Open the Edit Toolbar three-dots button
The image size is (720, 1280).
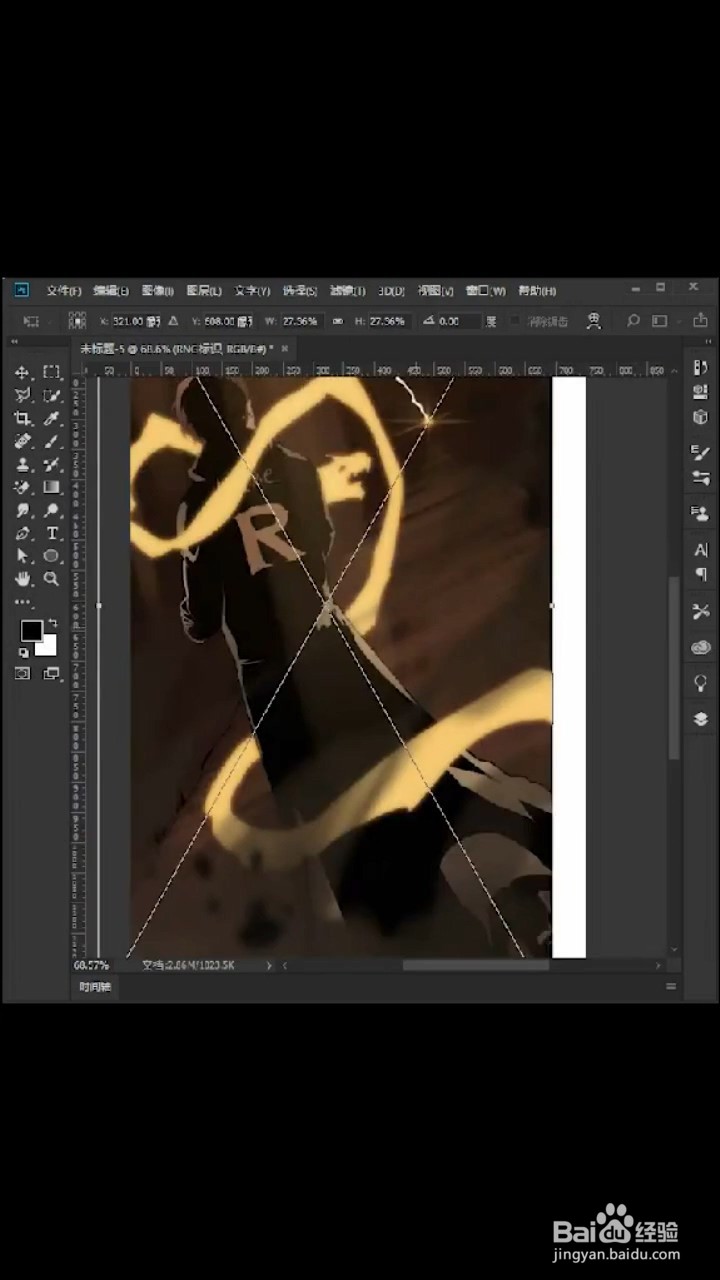click(22, 603)
